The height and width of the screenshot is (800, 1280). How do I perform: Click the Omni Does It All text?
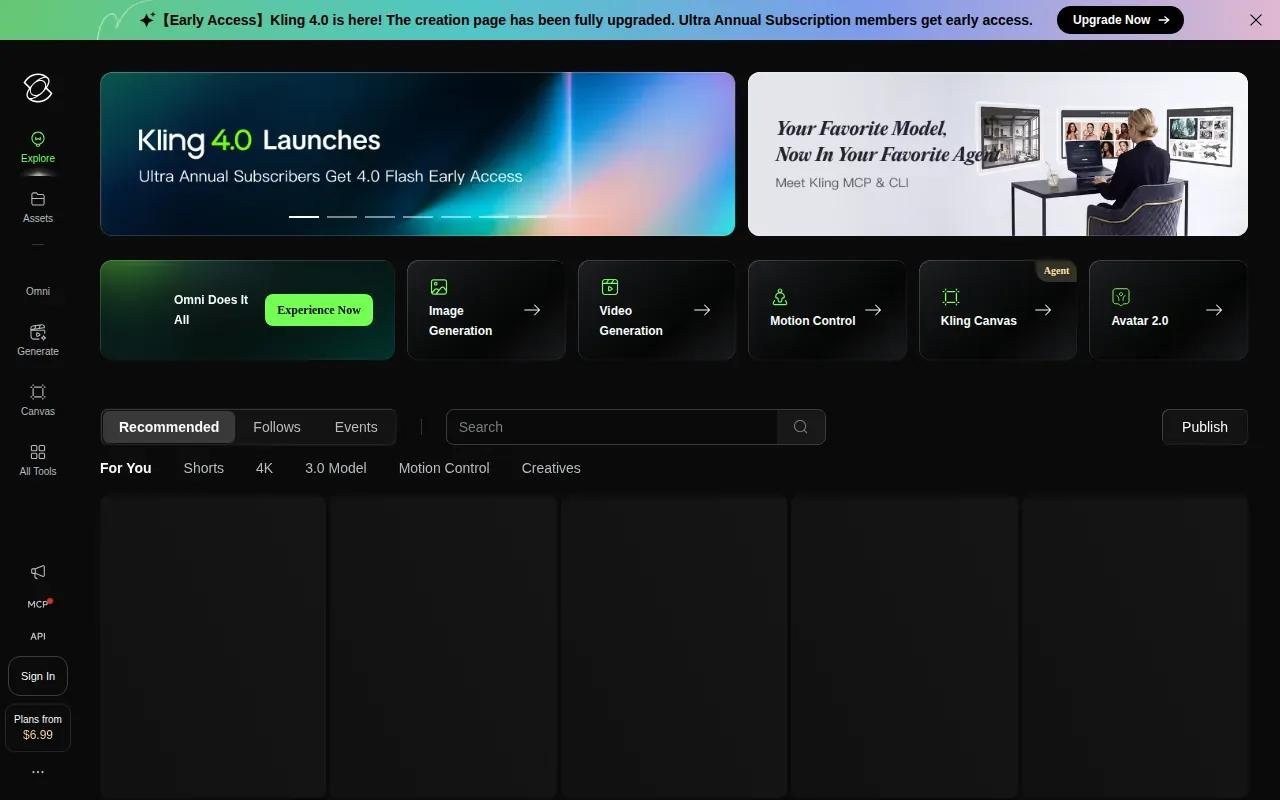click(211, 310)
